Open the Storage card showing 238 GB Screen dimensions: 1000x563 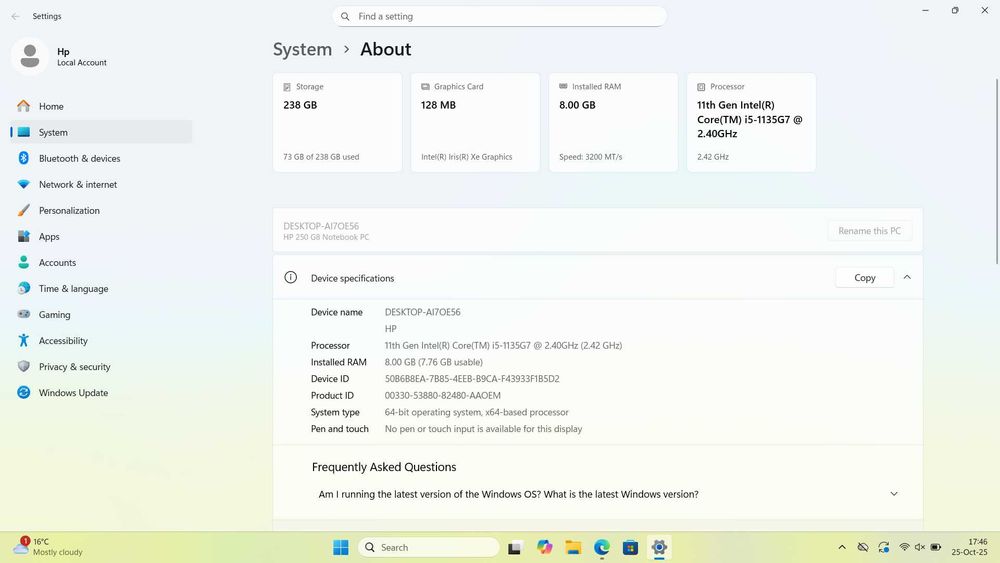click(x=337, y=122)
